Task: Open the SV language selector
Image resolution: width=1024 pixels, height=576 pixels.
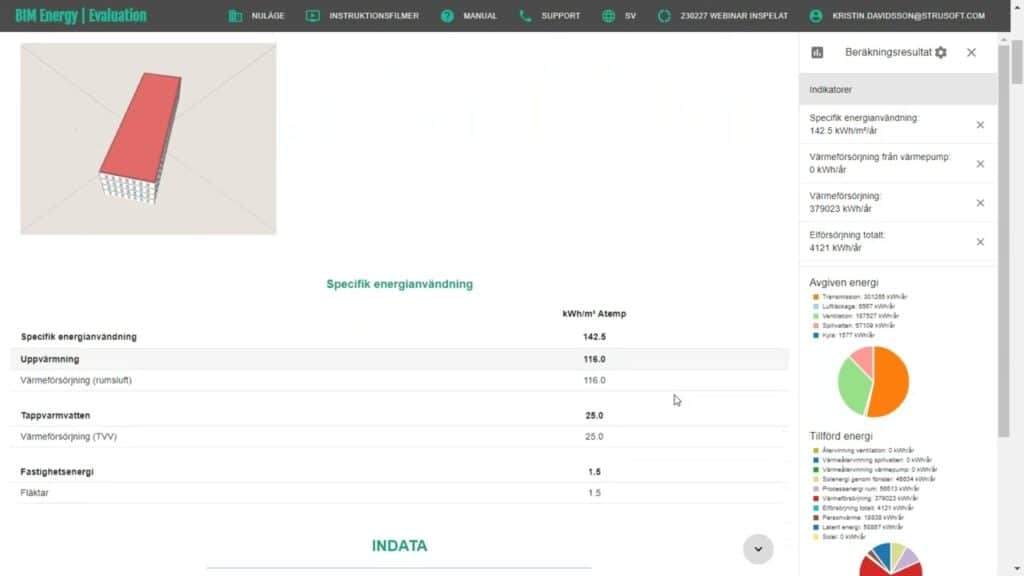Action: [x=630, y=16]
